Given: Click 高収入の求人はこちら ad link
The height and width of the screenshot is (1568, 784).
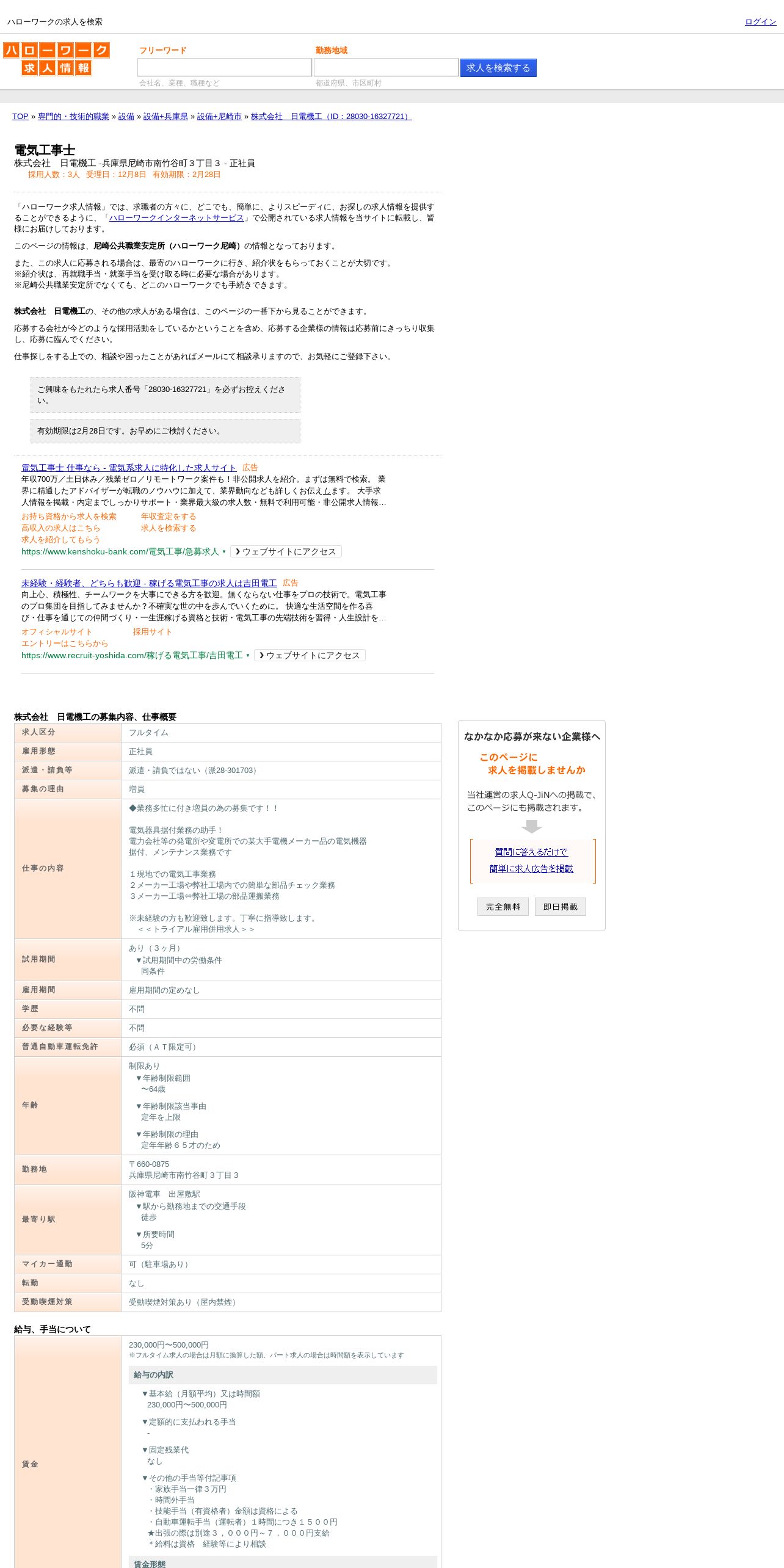Looking at the screenshot, I should click(x=60, y=528).
